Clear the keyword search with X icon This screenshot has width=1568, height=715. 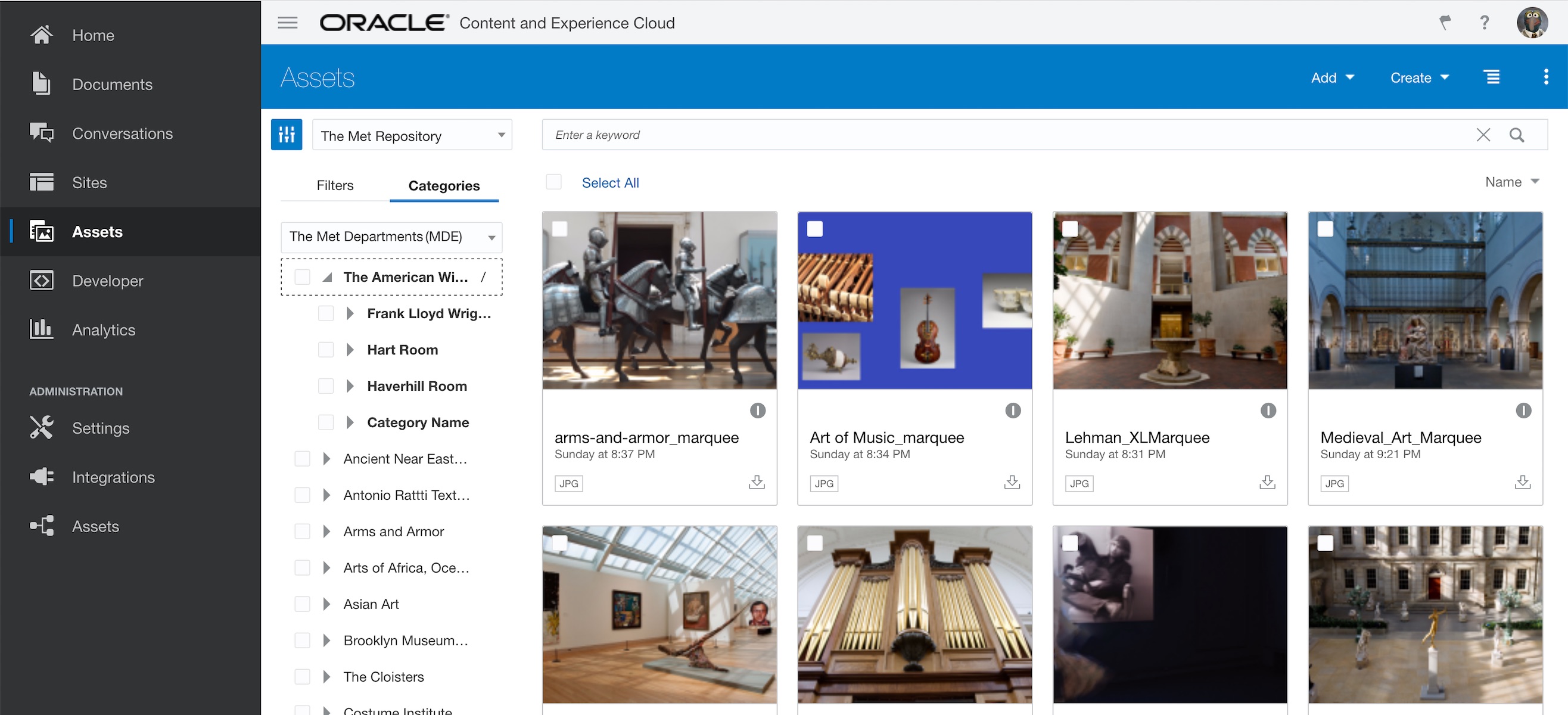click(1483, 135)
